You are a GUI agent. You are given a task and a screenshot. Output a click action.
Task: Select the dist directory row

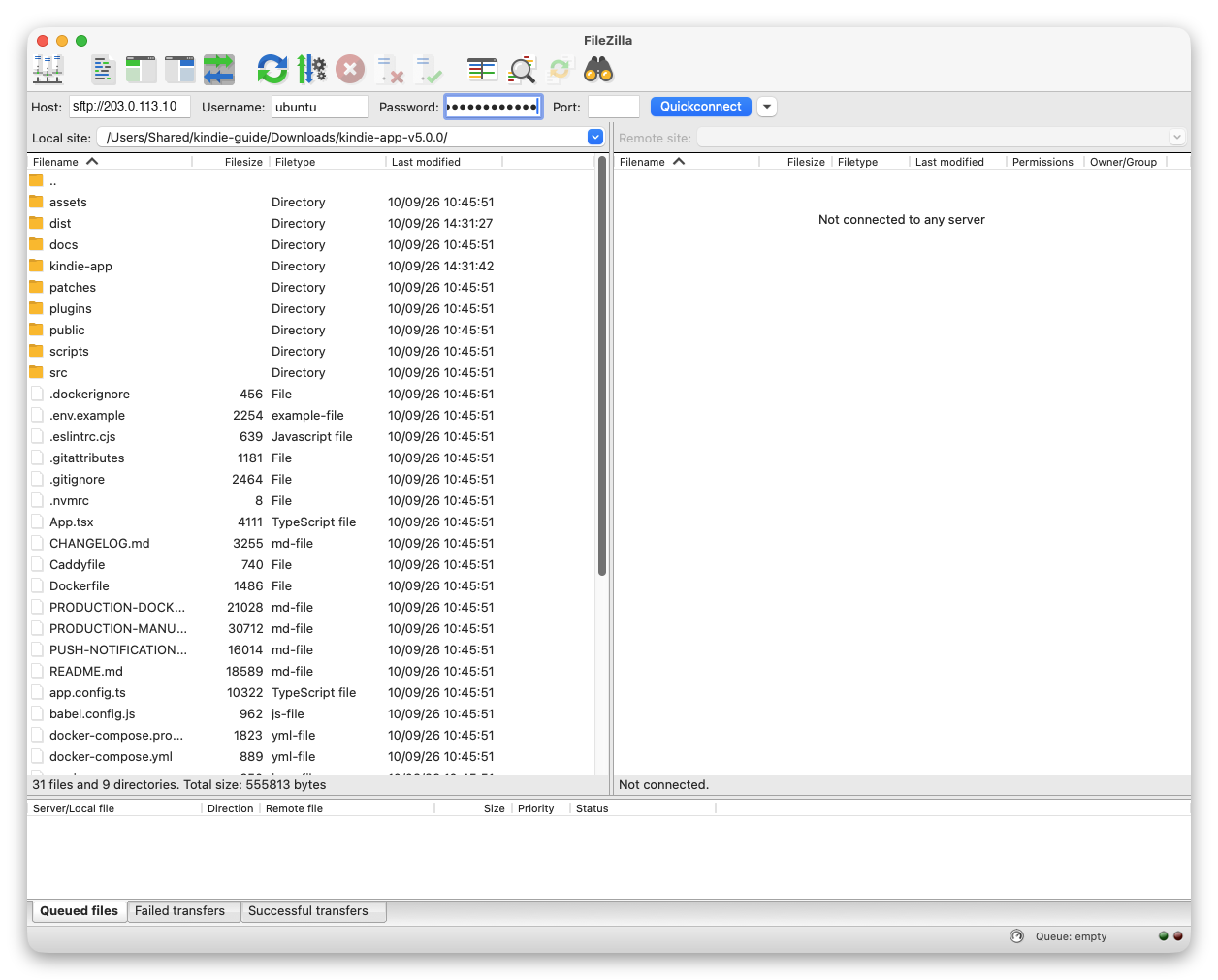[x=310, y=223]
